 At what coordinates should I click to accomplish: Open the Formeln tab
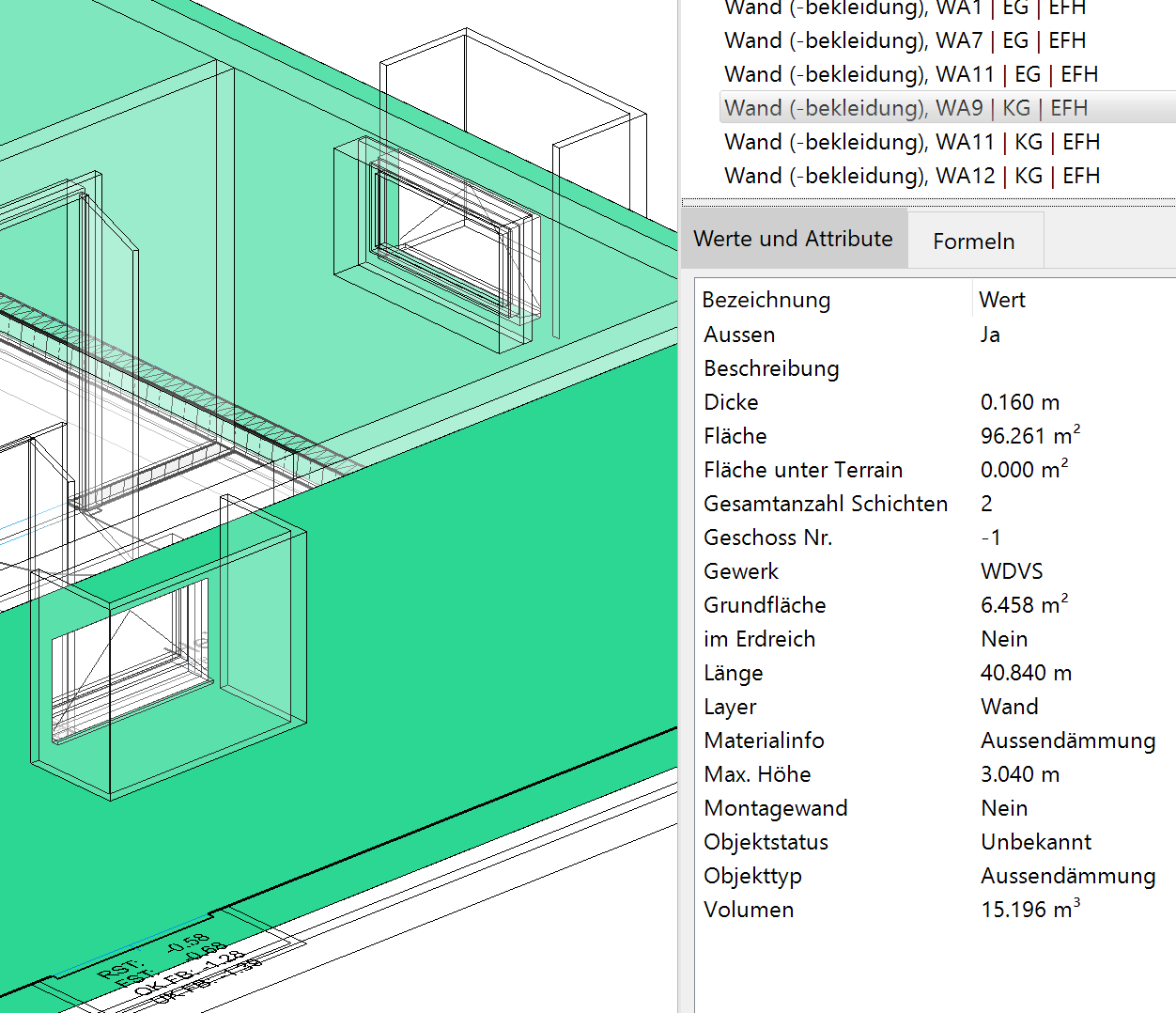coord(974,242)
